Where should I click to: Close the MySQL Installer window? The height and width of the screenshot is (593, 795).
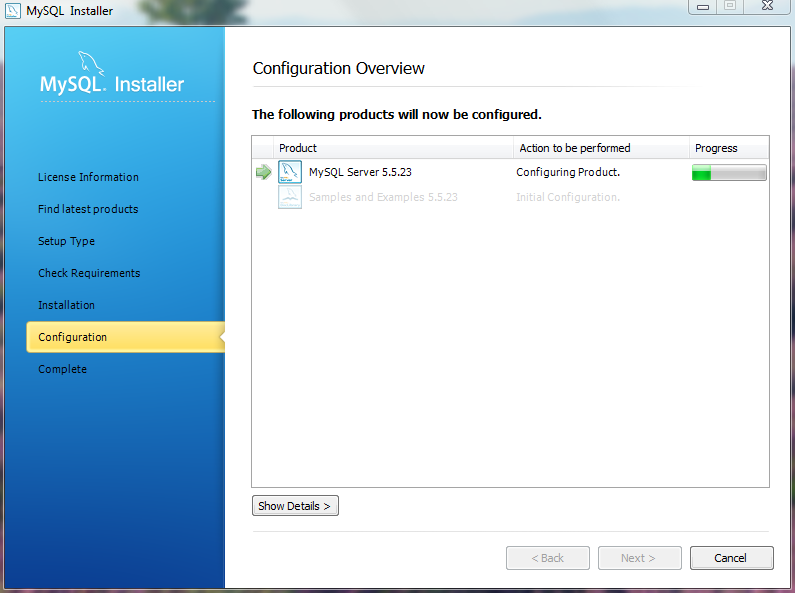coord(767,6)
